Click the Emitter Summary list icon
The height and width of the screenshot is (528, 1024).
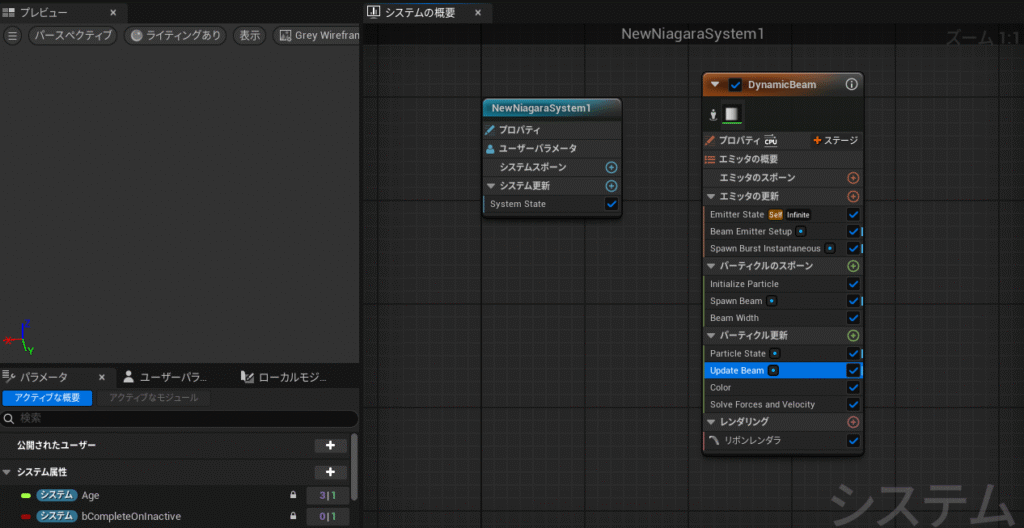[710, 159]
